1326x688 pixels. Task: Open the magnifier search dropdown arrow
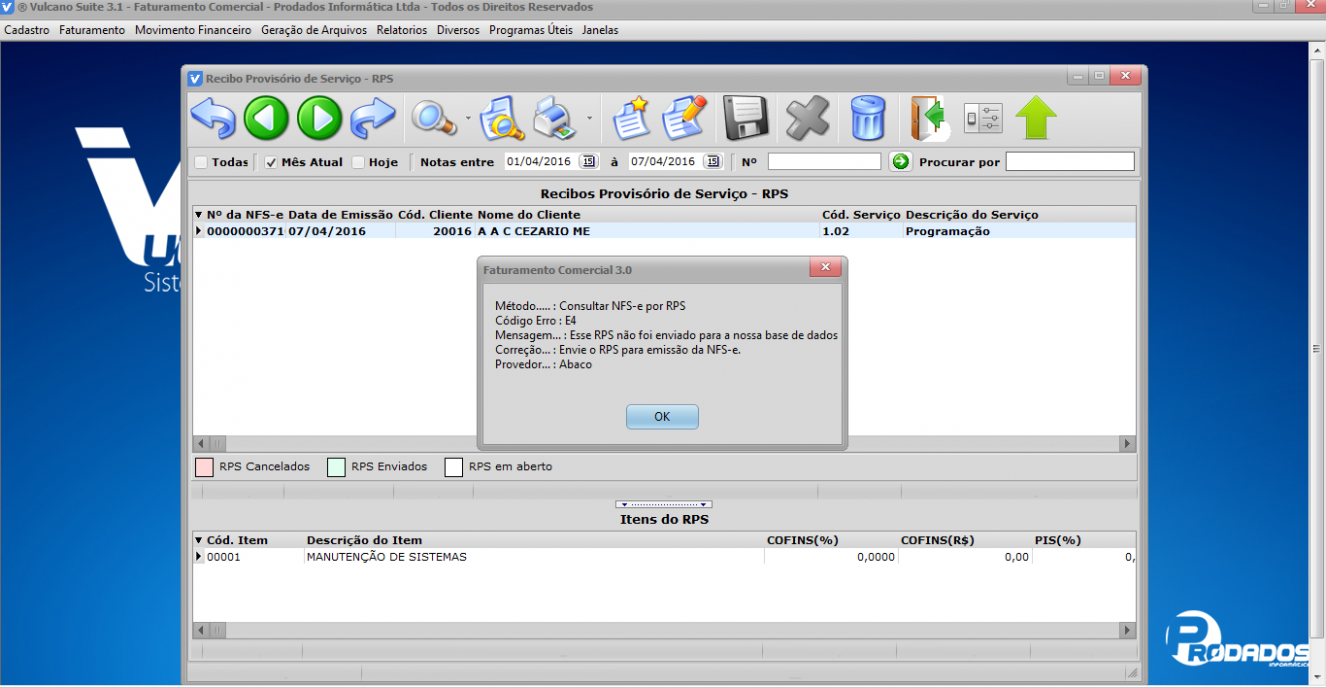468,119
